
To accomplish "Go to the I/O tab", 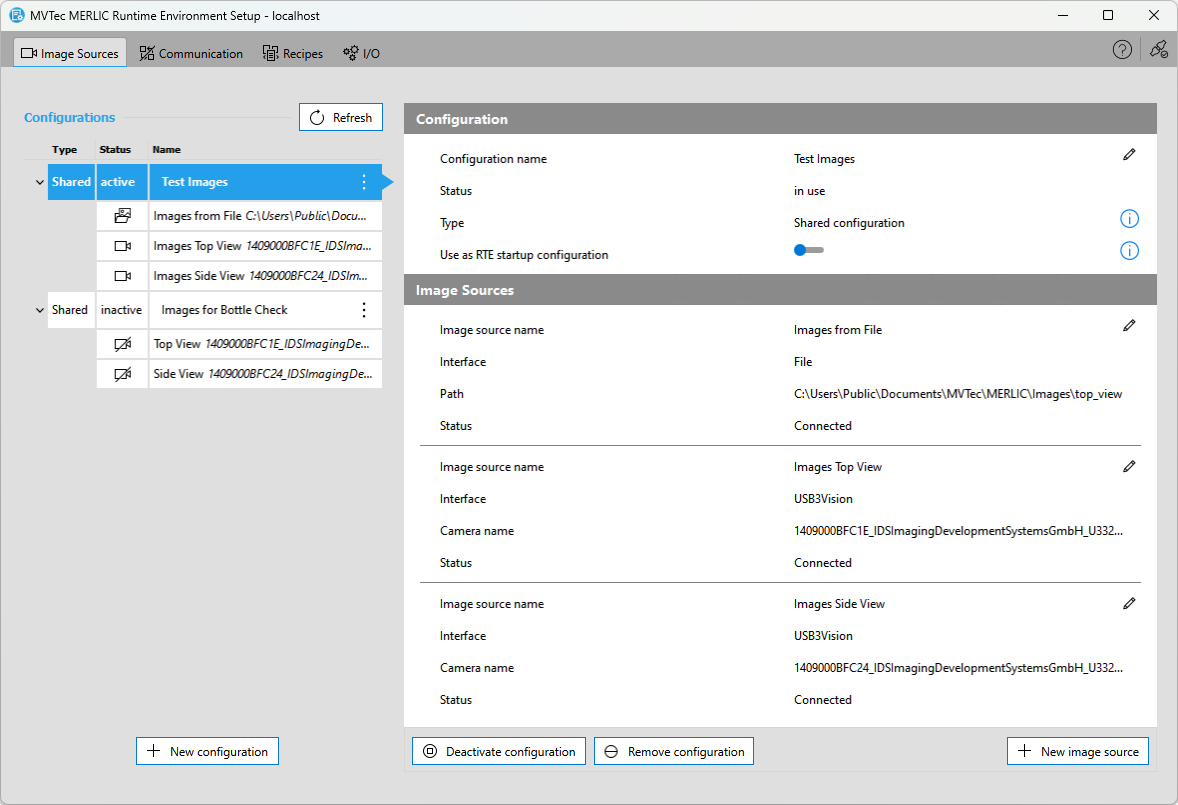I will (x=361, y=54).
